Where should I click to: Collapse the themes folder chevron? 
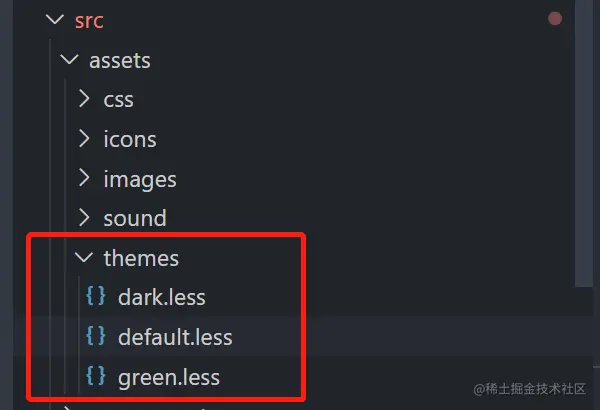pos(84,257)
